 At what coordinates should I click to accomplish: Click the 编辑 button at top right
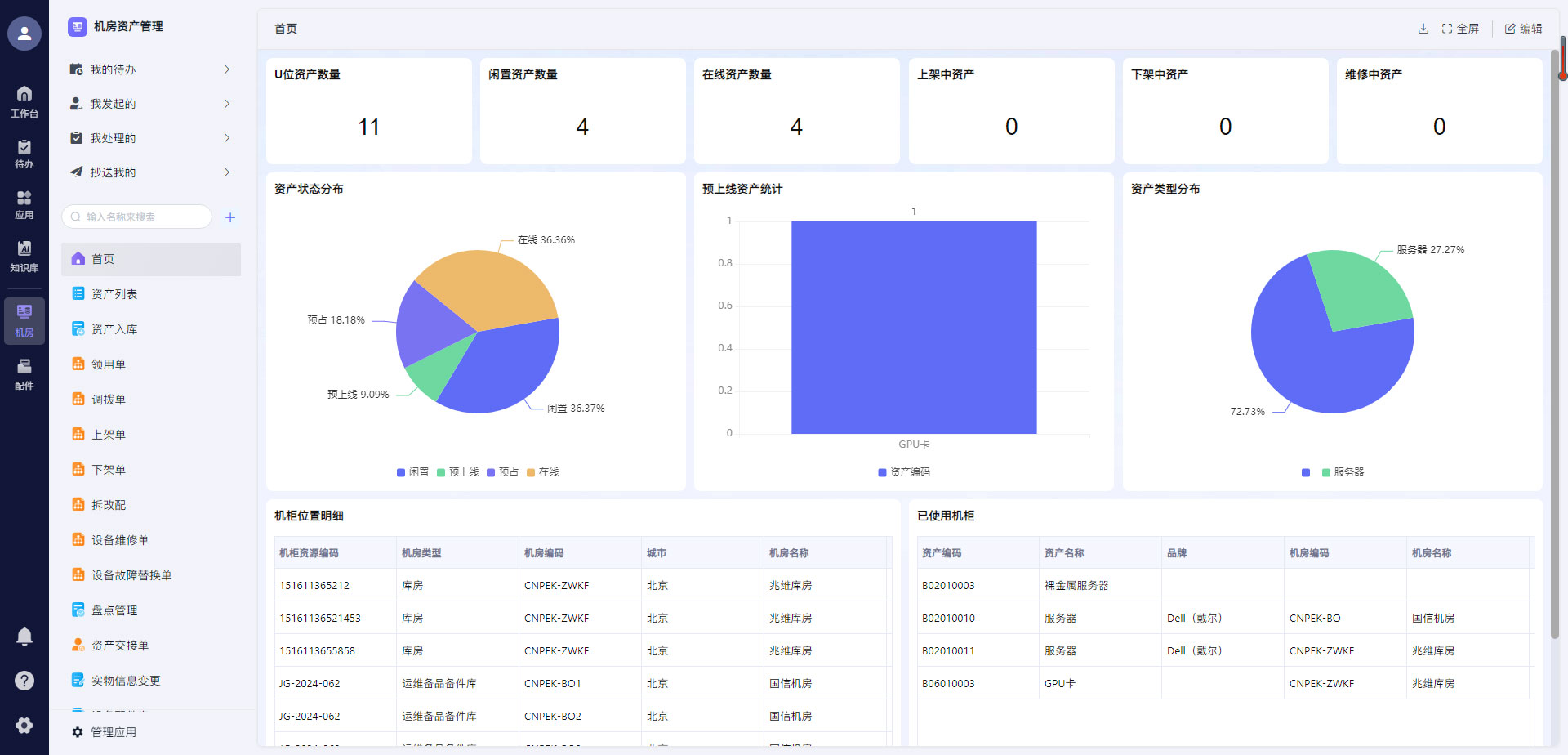coord(1524,28)
